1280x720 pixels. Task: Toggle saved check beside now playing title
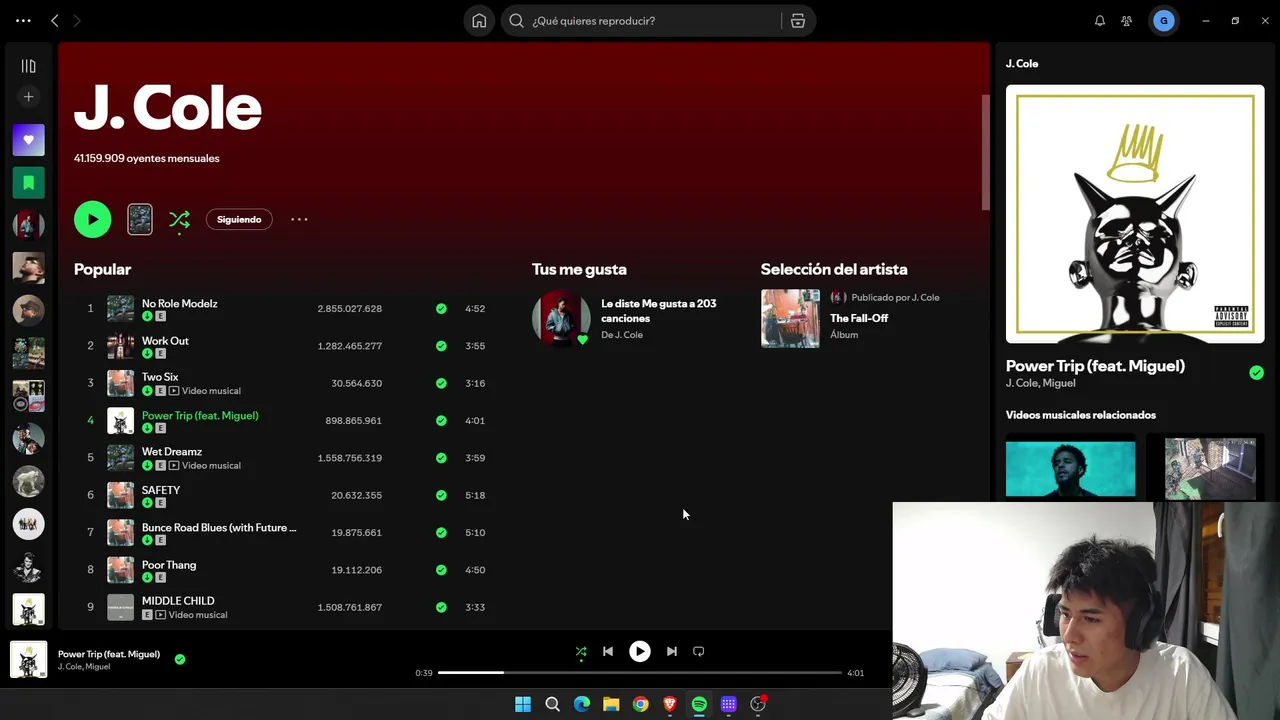180,659
